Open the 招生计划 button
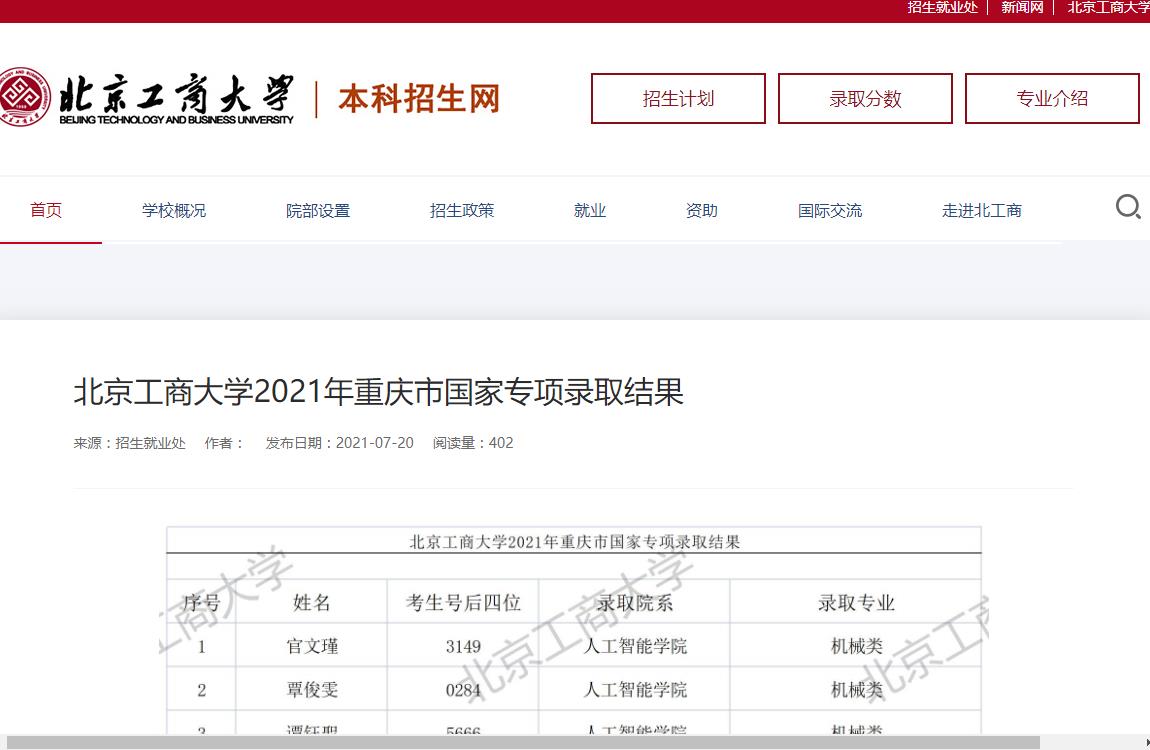This screenshot has height=750, width=1150. [x=678, y=98]
